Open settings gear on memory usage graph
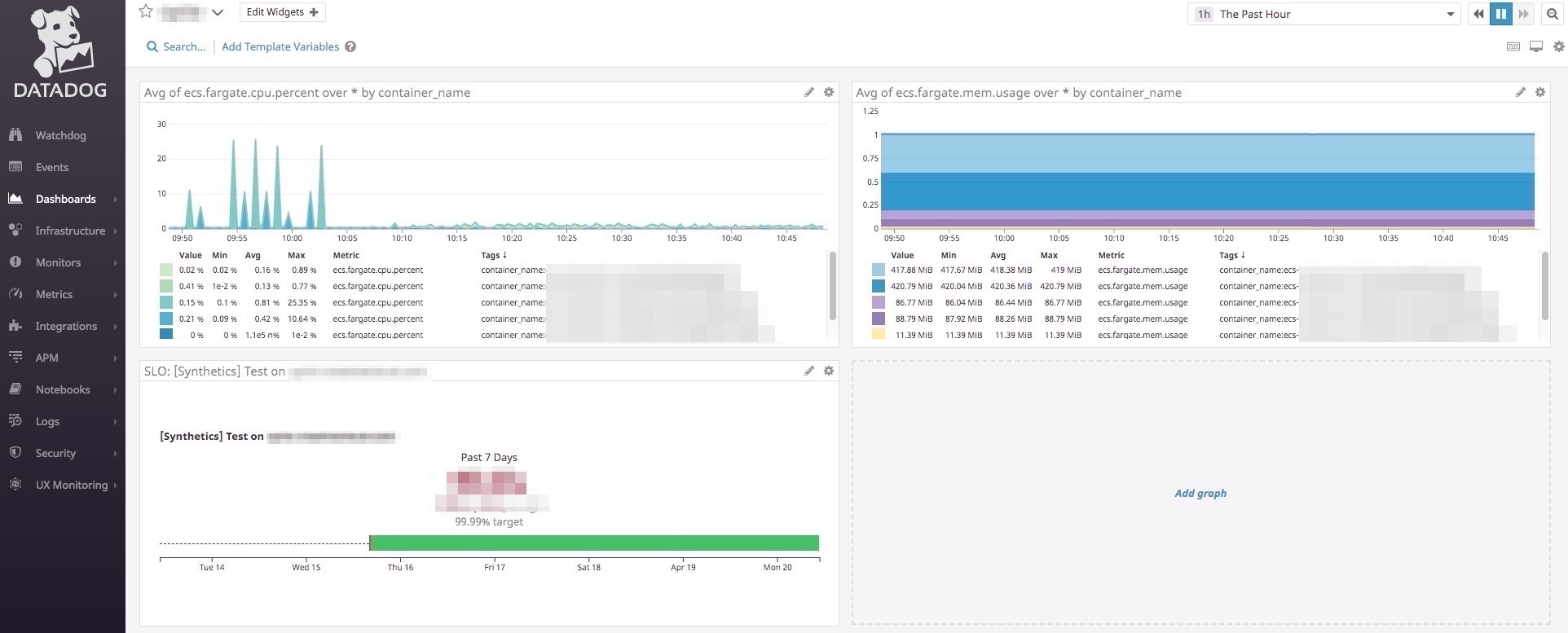The image size is (1568, 633). (x=1539, y=92)
